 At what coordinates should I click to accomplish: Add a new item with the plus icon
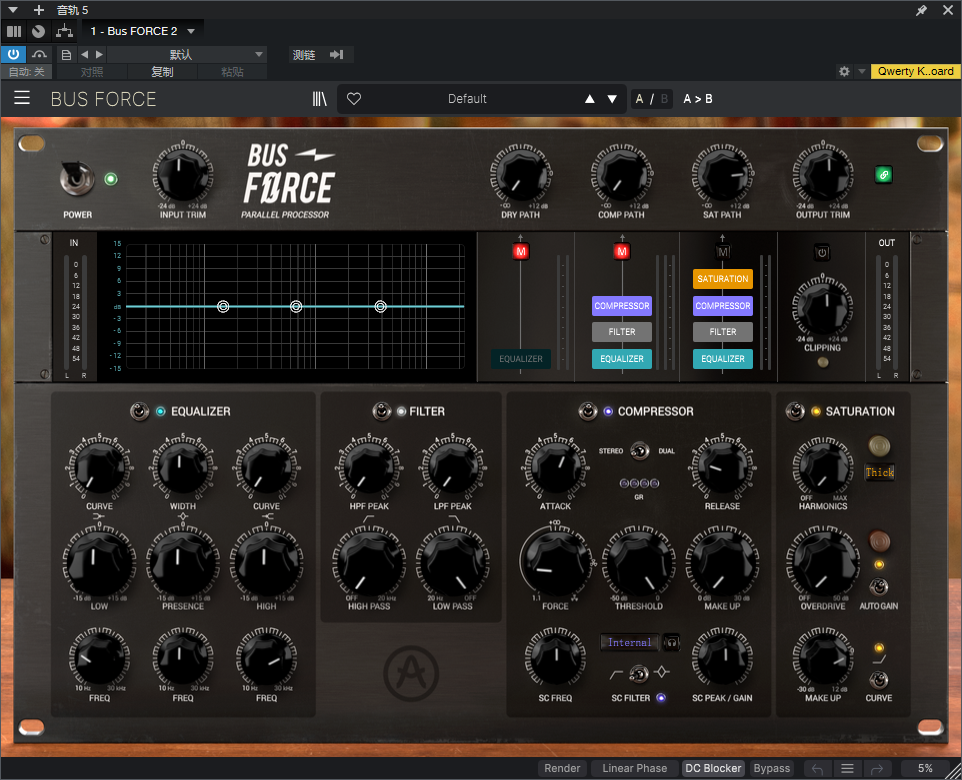point(39,10)
